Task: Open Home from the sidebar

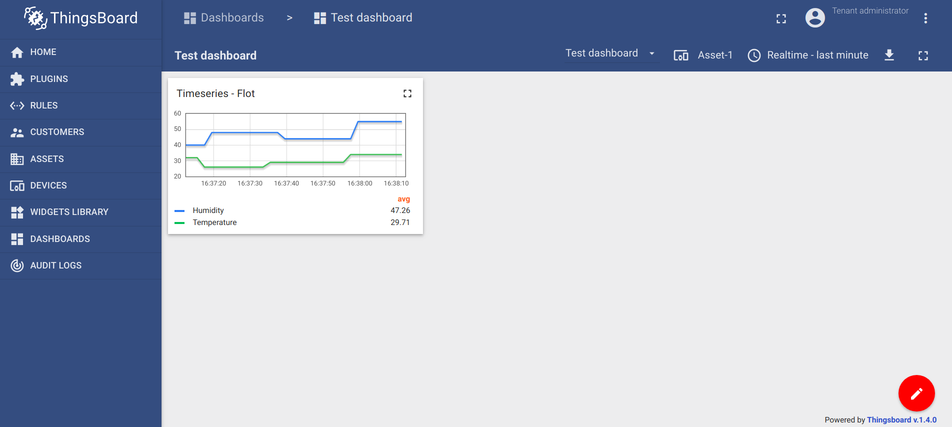Action: point(81,52)
